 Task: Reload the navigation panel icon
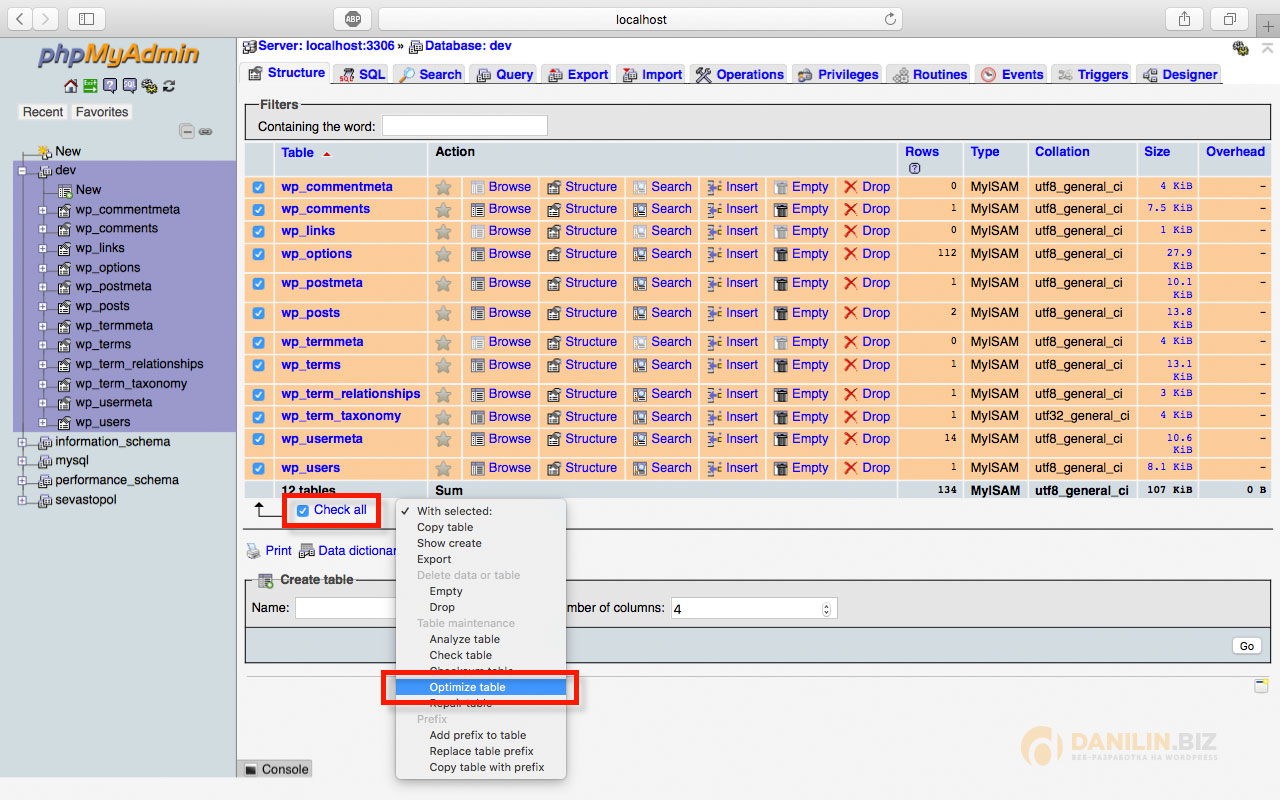168,86
